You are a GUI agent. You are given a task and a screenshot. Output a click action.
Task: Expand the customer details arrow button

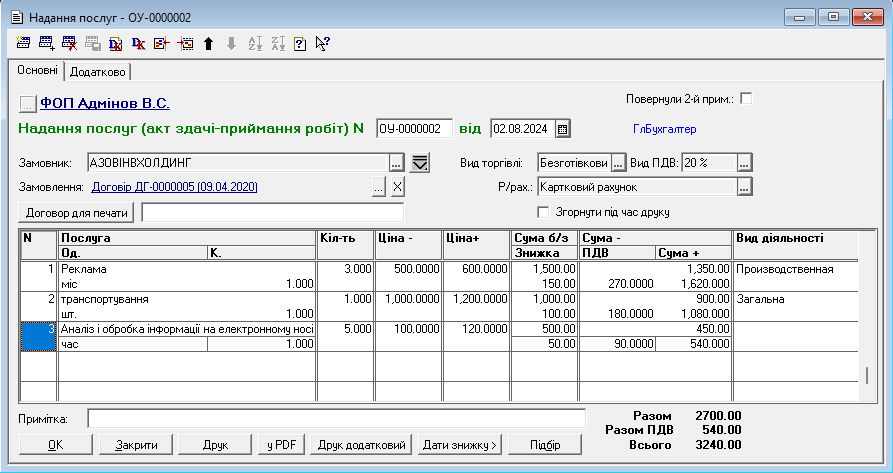click(x=420, y=162)
